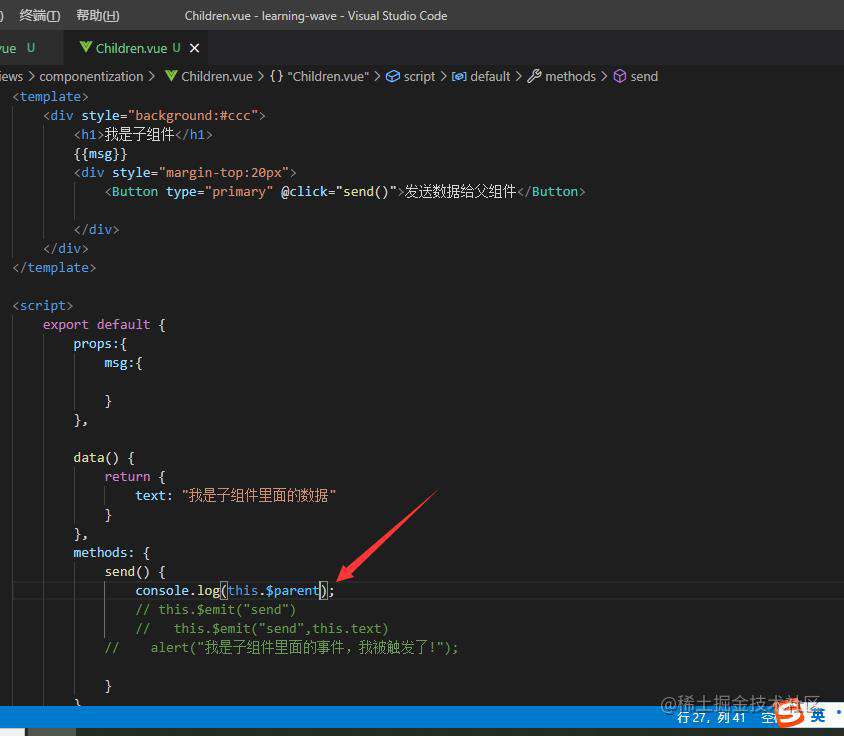844x736 pixels.
Task: Click the commented alert line
Action: (x=282, y=647)
